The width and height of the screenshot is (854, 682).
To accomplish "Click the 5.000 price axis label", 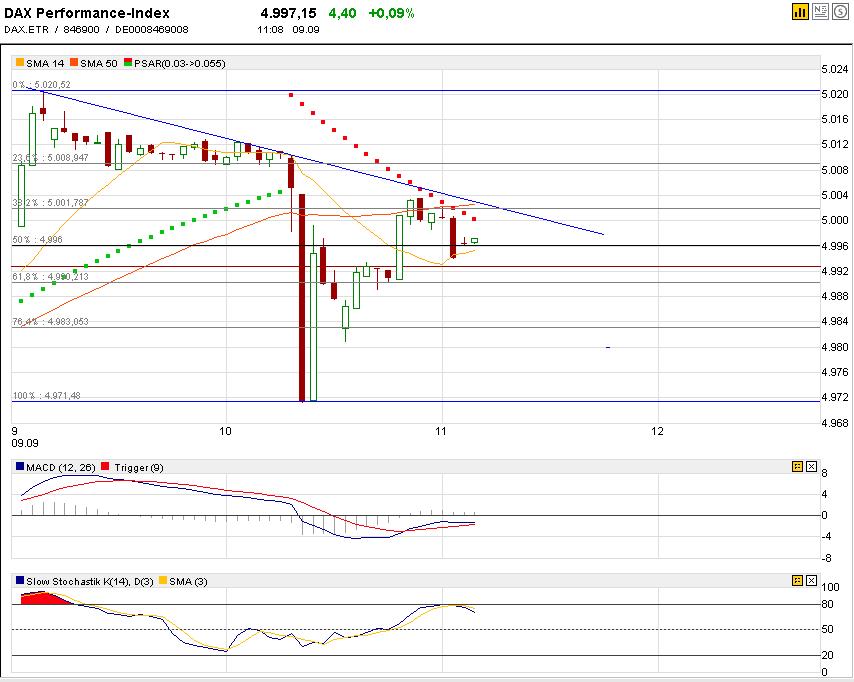I will tap(835, 220).
